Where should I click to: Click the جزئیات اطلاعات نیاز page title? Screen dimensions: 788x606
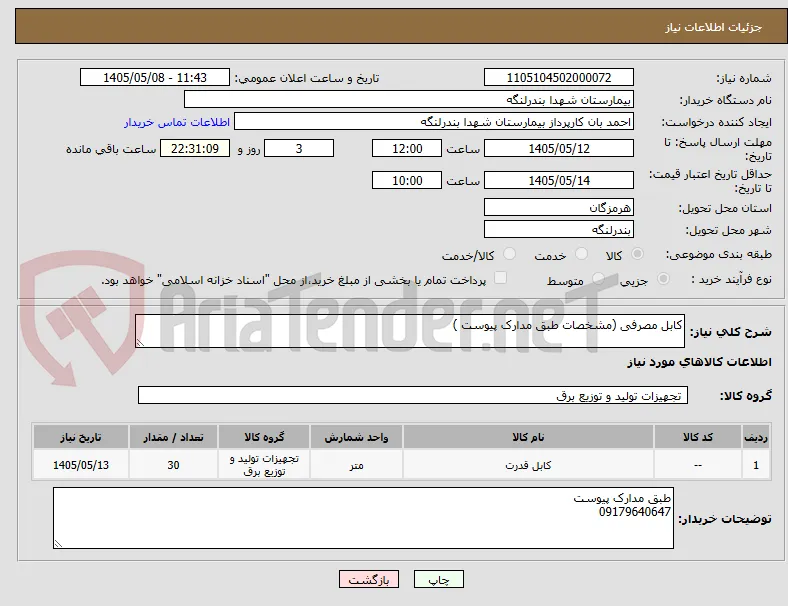click(x=714, y=27)
